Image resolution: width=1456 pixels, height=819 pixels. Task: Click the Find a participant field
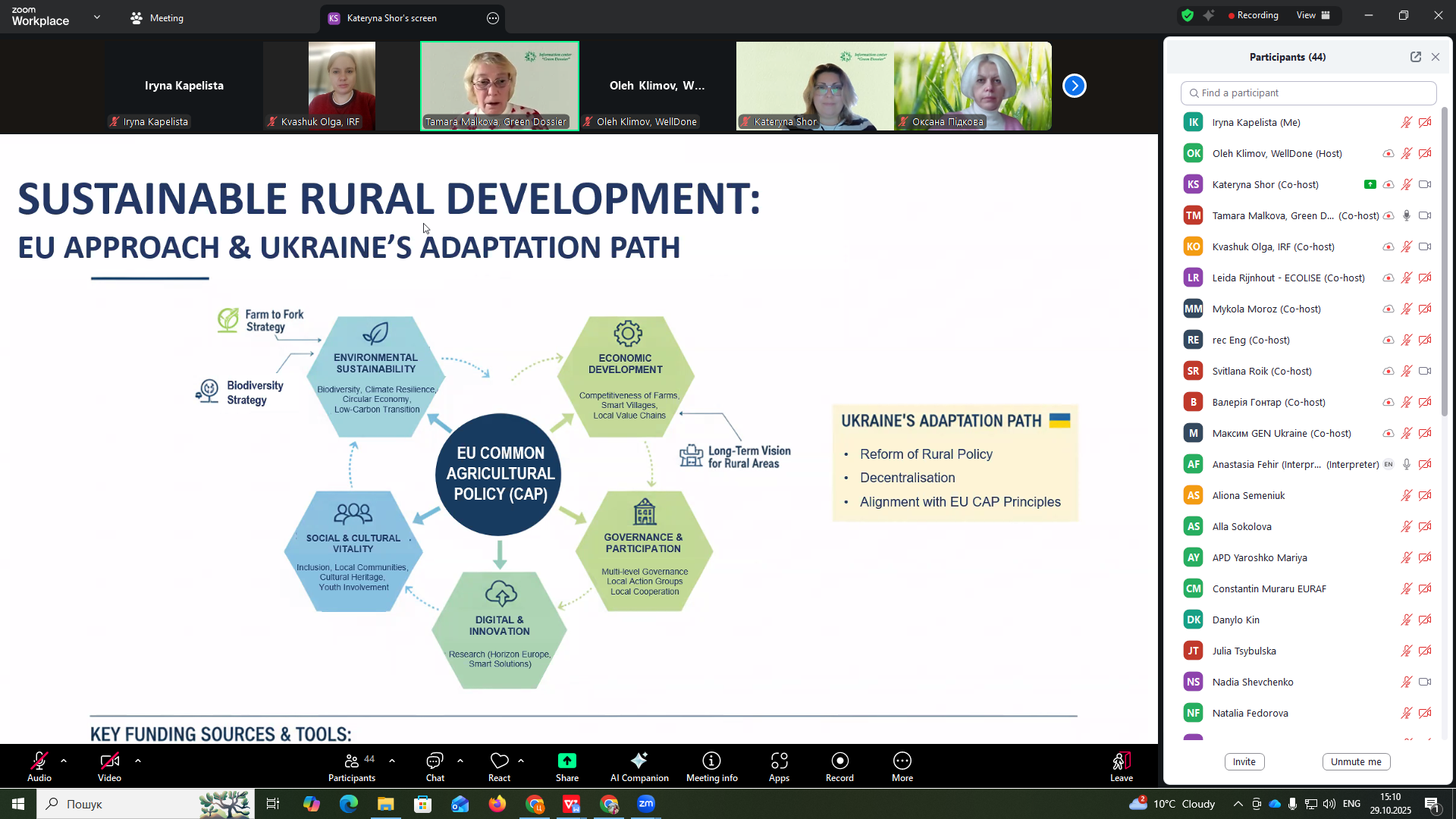pyautogui.click(x=1308, y=93)
